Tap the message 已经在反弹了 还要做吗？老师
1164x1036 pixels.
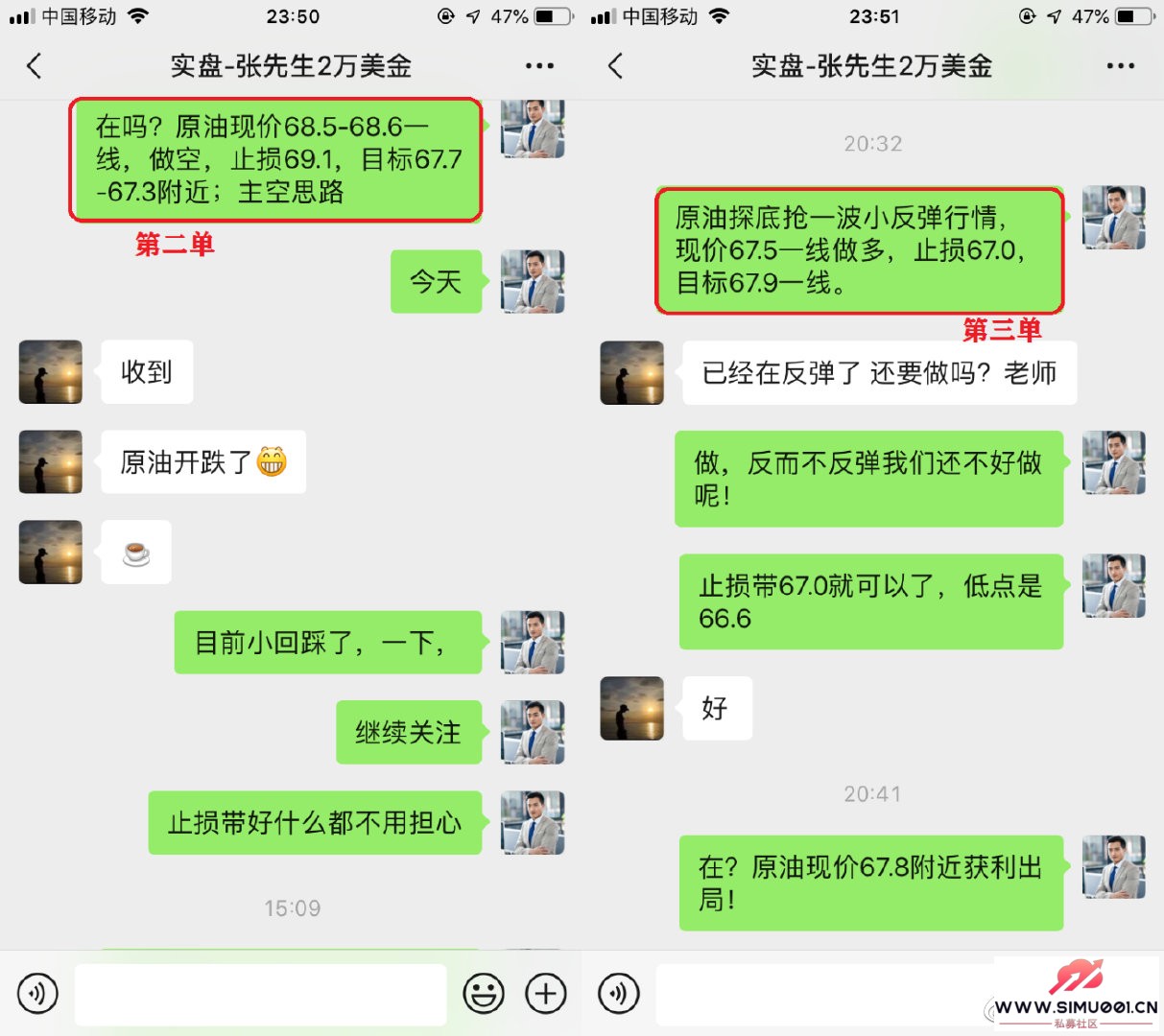(x=879, y=372)
